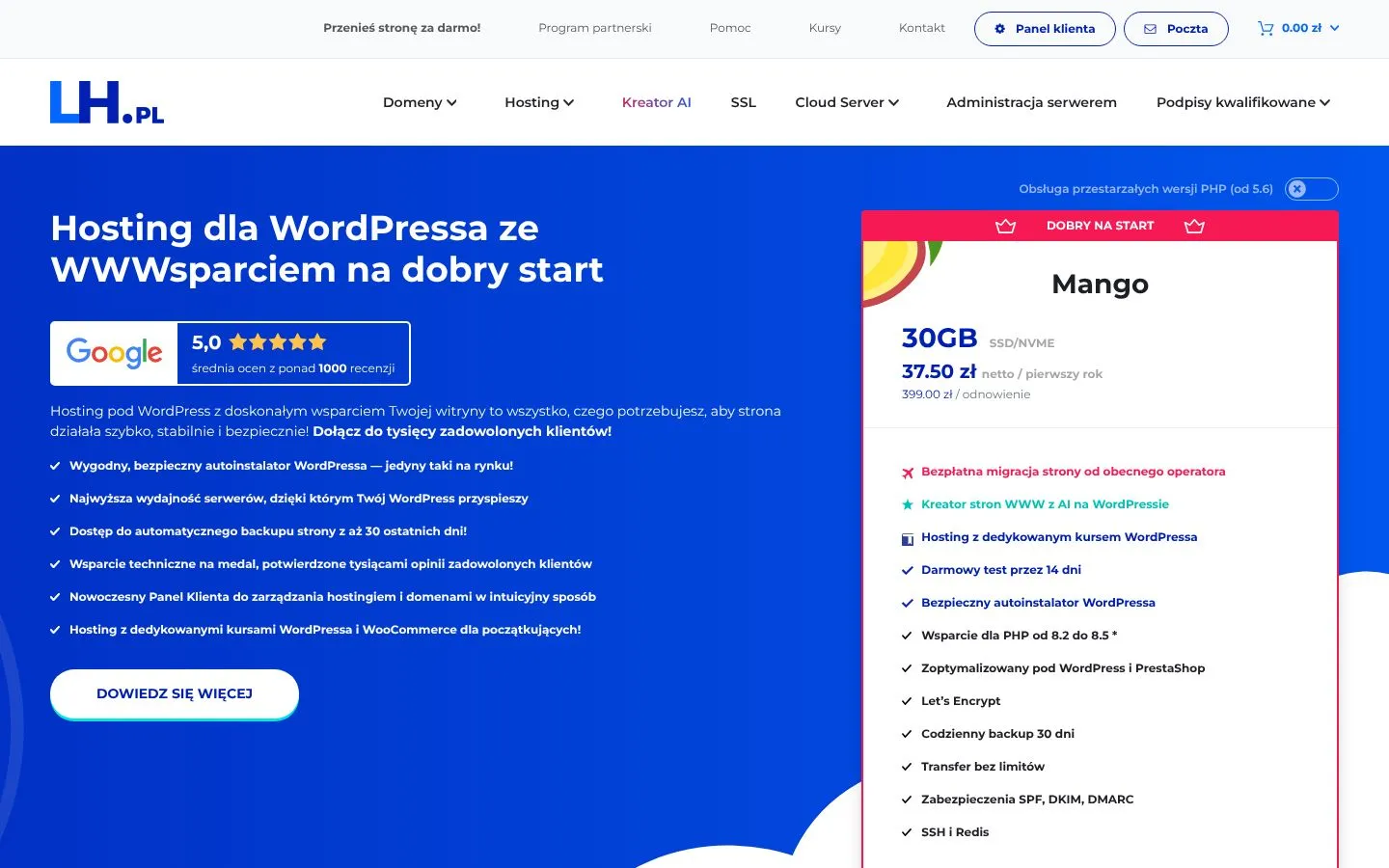The height and width of the screenshot is (868, 1389).
Task: Click Bezpieczny autoinstalator WordPressa feature
Action: point(1038,603)
